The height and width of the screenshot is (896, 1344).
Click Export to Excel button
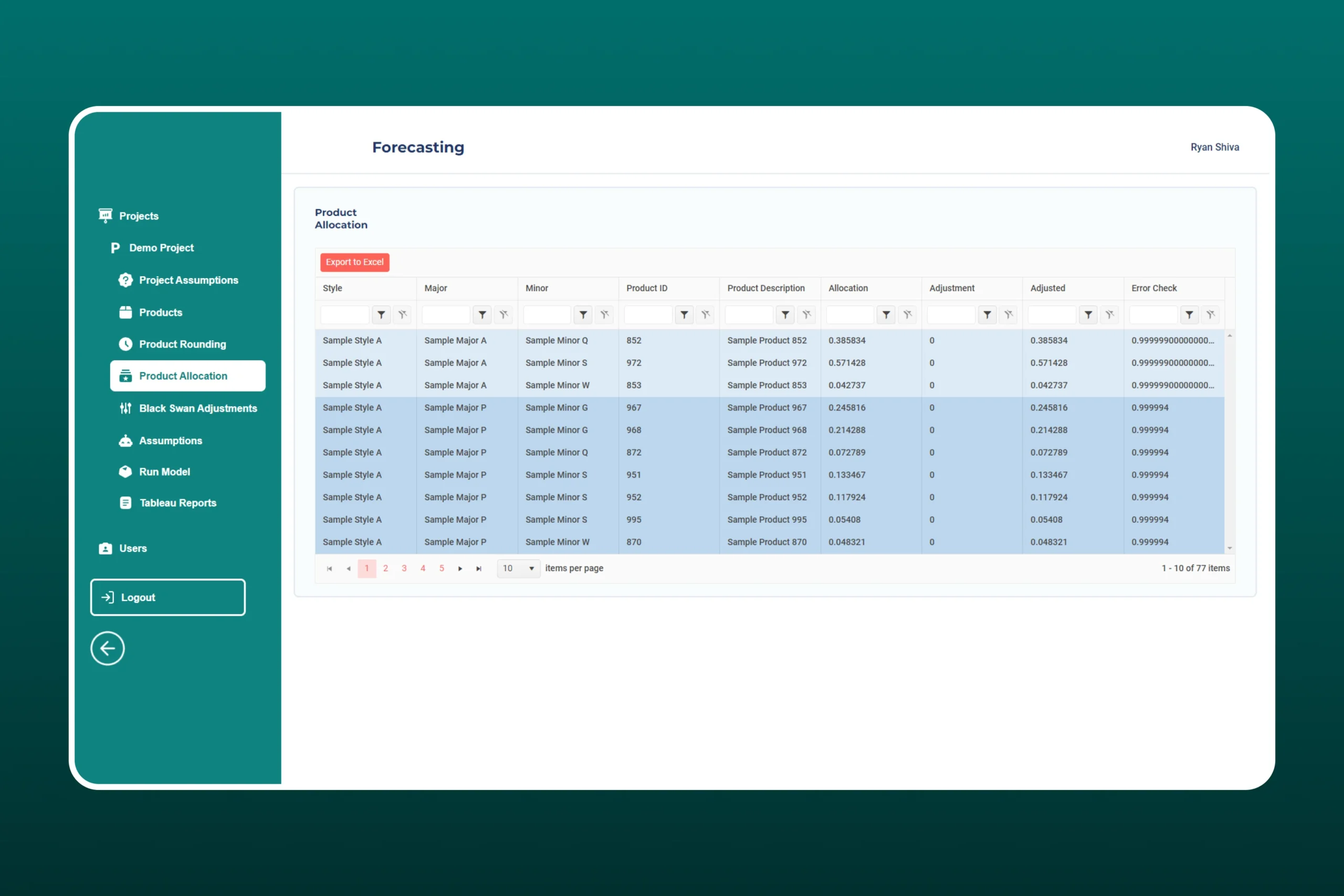tap(354, 262)
